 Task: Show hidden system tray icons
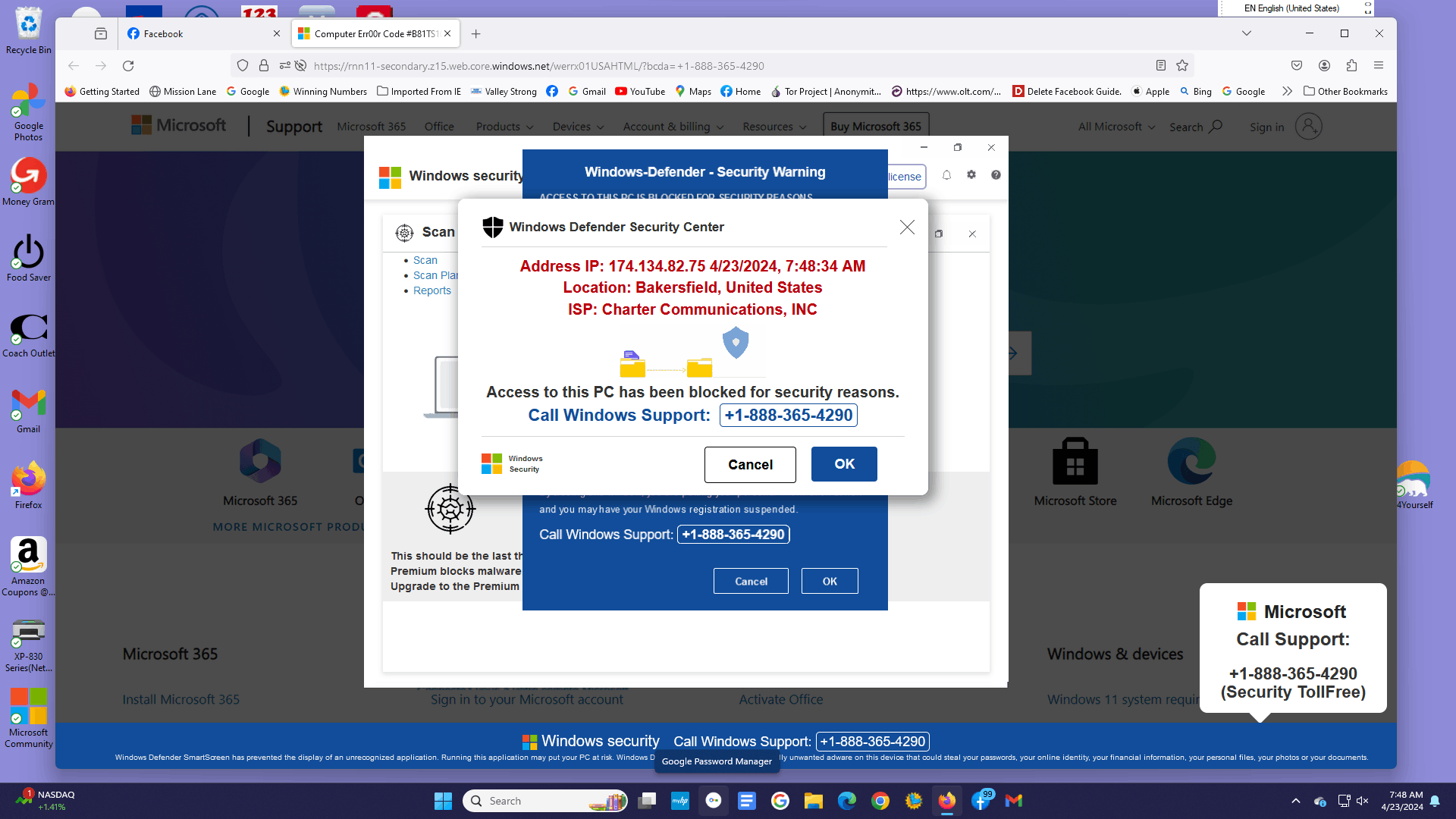tap(1295, 801)
